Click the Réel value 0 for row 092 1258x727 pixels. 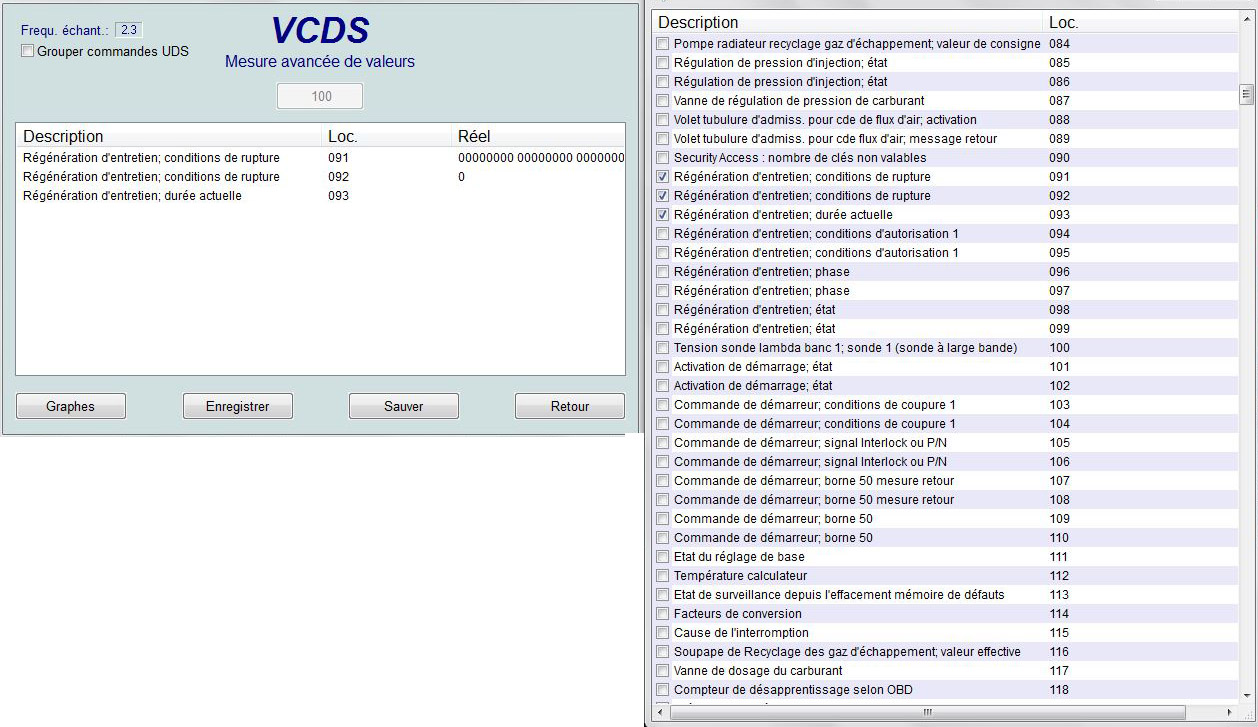[x=462, y=177]
